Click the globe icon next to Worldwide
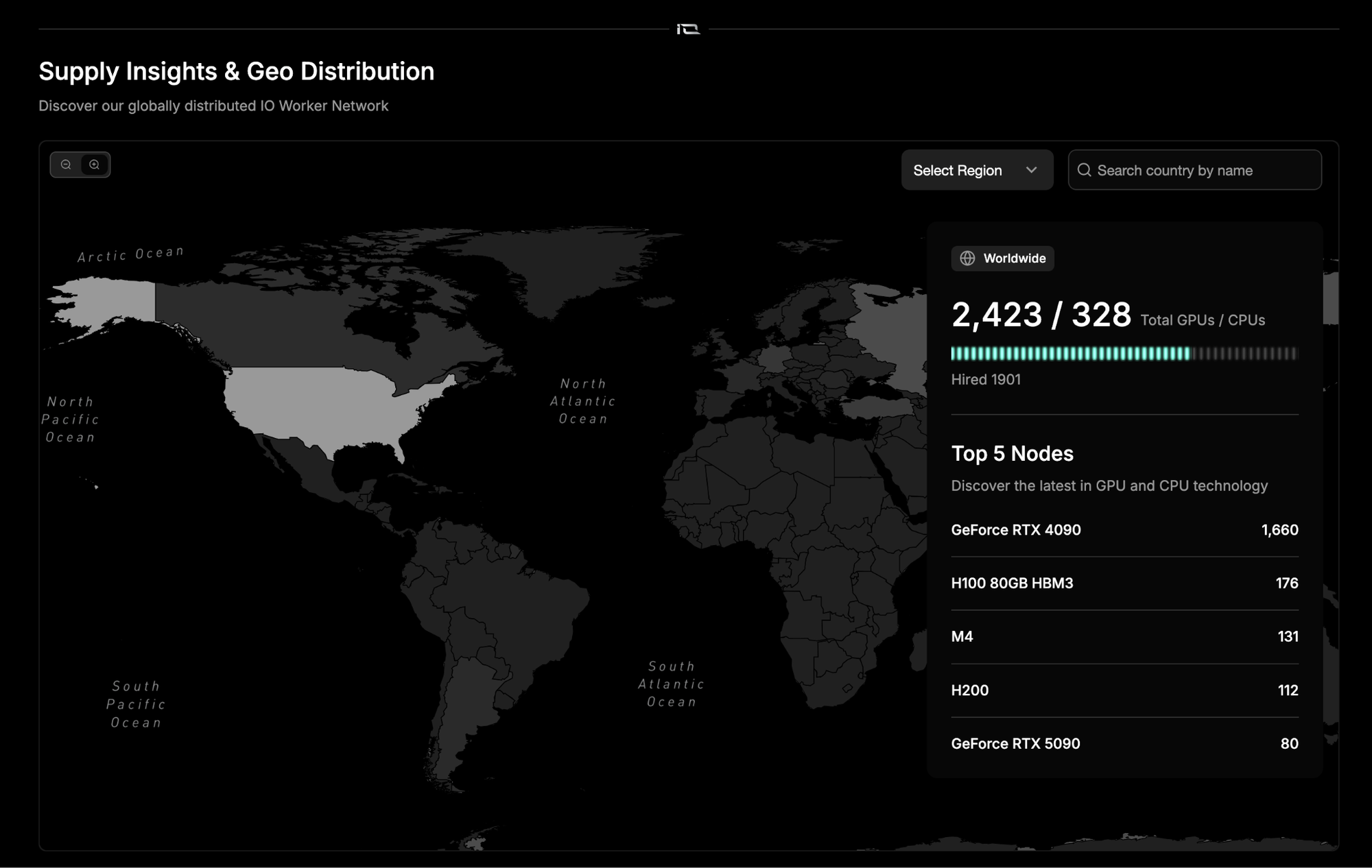Screen dimensions: 1372x868 (967, 258)
